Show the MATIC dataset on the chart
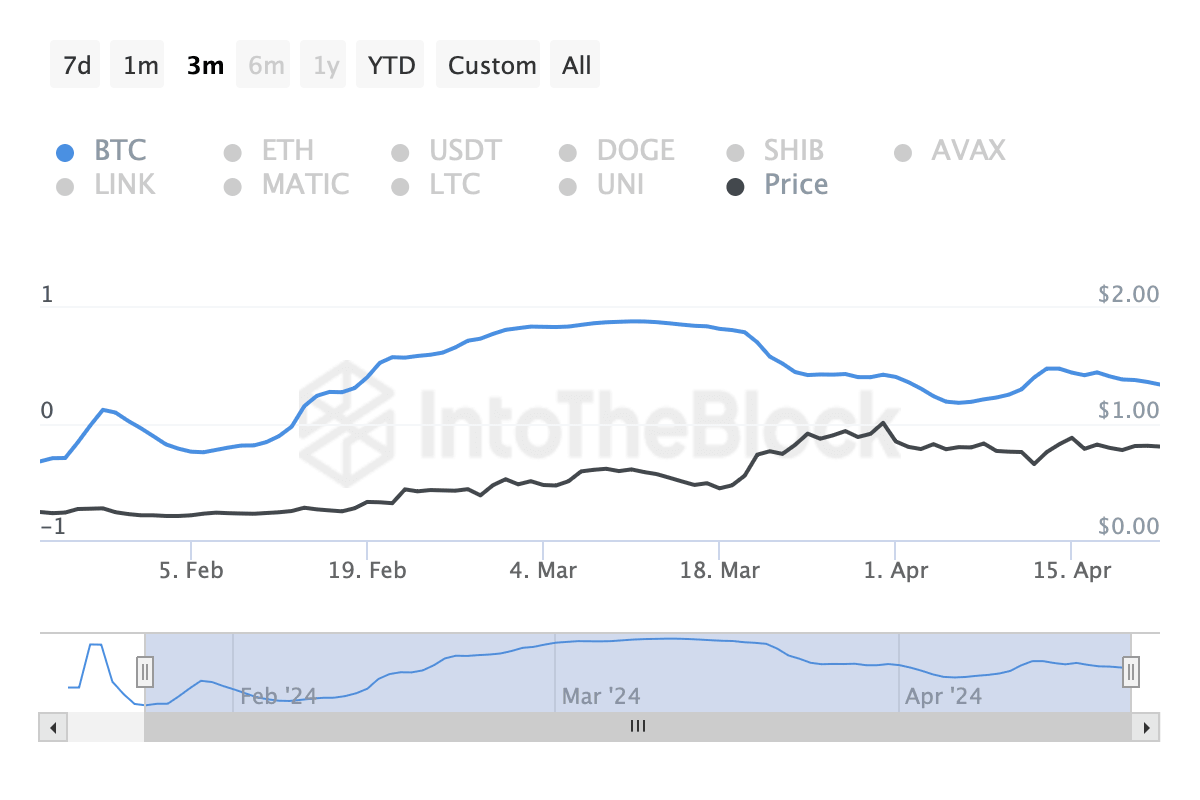Image resolution: width=1200 pixels, height=800 pixels. pyautogui.click(x=233, y=184)
